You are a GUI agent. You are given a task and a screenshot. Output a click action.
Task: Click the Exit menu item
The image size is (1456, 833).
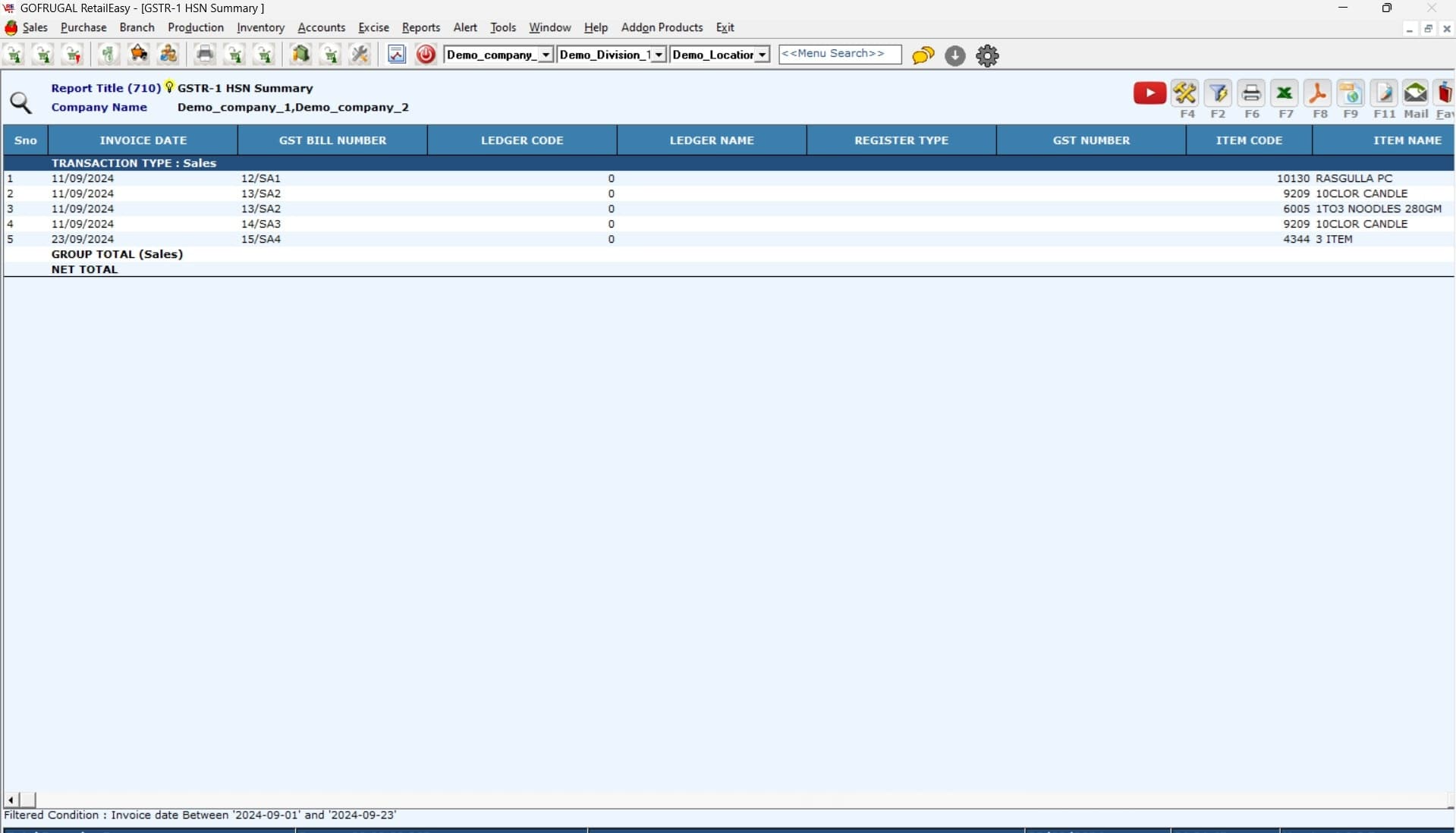[x=725, y=27]
